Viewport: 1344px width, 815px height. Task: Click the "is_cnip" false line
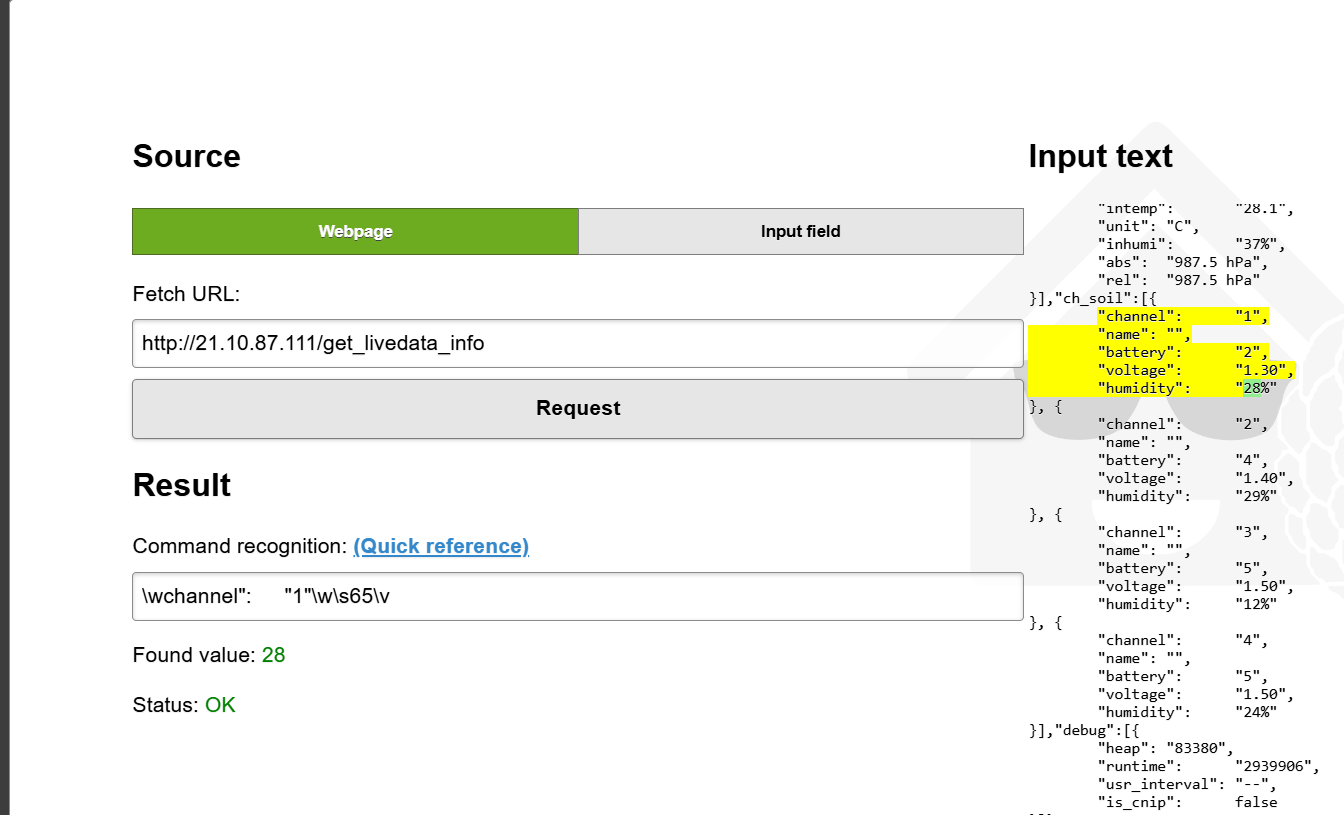point(1187,802)
